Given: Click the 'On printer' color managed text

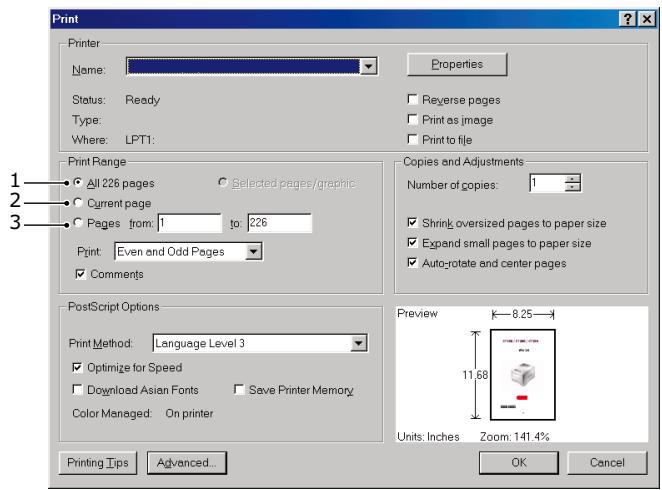Looking at the screenshot, I should tap(189, 413).
